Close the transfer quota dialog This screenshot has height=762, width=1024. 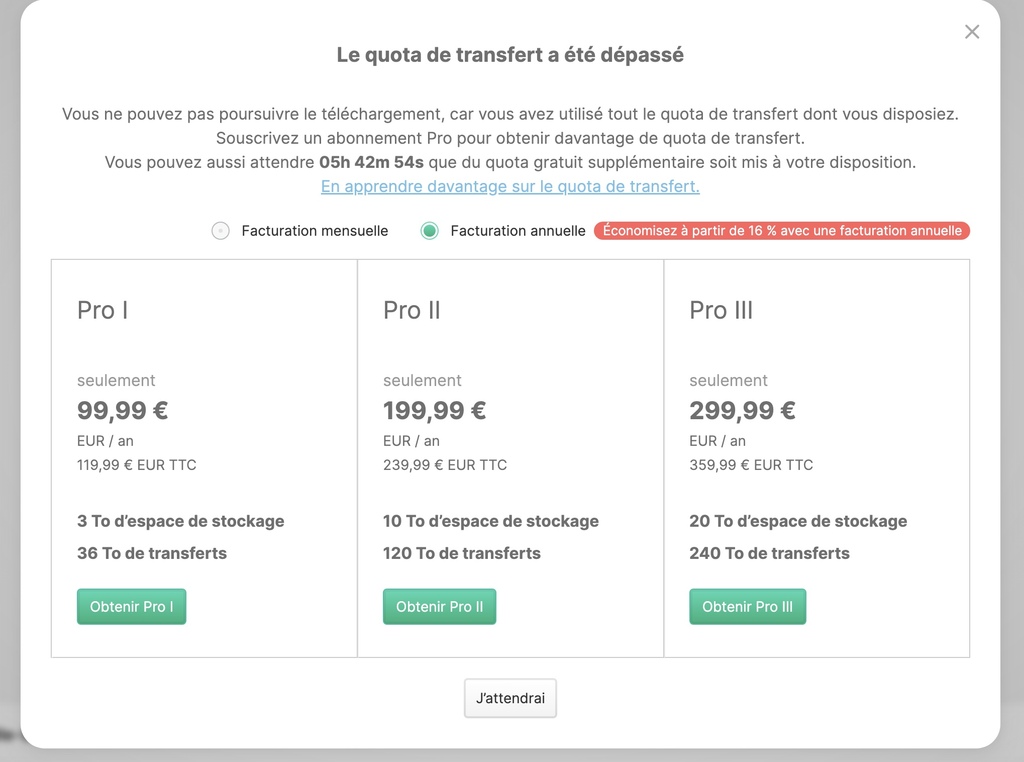pyautogui.click(x=972, y=32)
